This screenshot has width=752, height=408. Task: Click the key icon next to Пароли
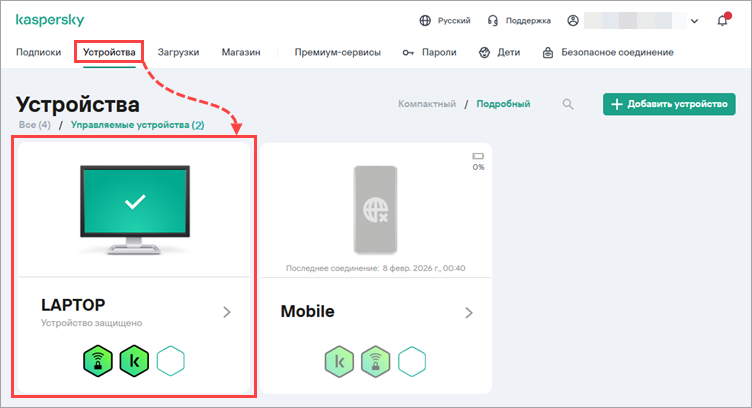pos(408,53)
